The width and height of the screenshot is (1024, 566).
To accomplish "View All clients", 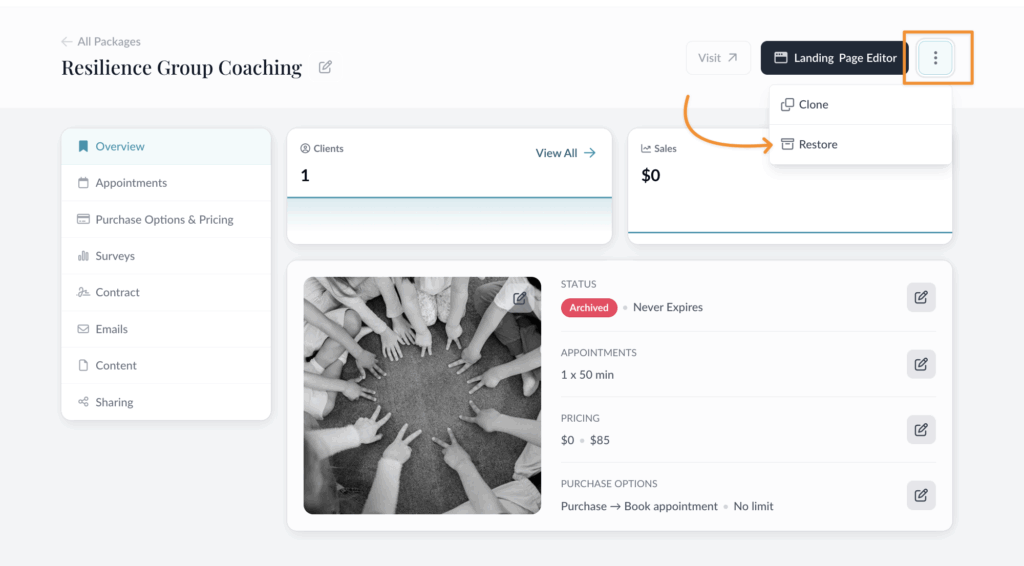I will pos(565,153).
